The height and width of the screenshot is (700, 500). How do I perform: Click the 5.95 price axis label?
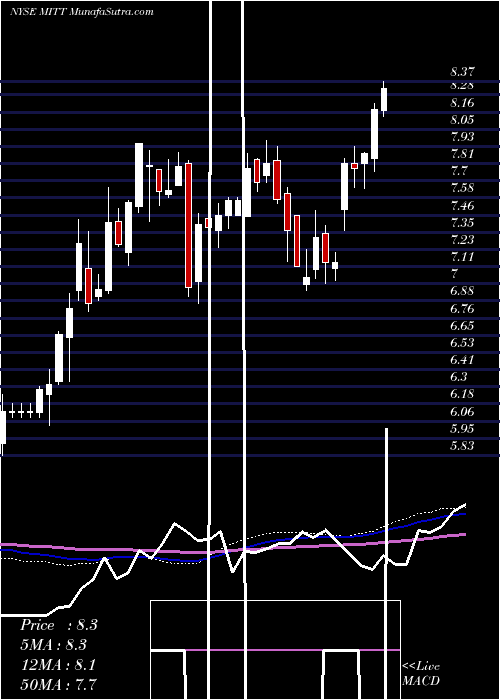(462, 429)
